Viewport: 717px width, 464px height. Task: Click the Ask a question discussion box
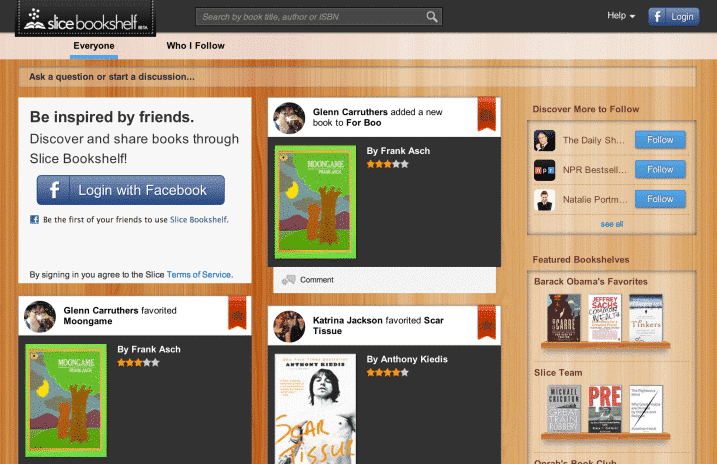[357, 77]
